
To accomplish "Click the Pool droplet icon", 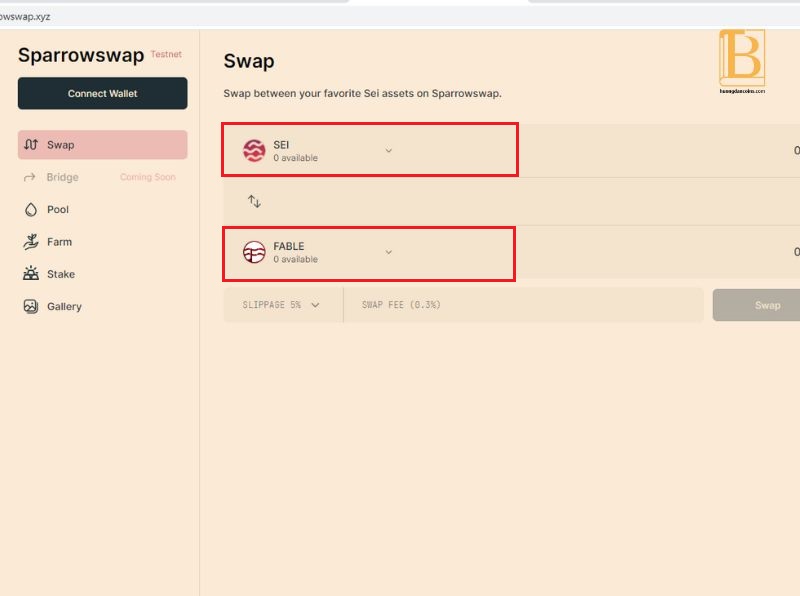I will click(31, 210).
